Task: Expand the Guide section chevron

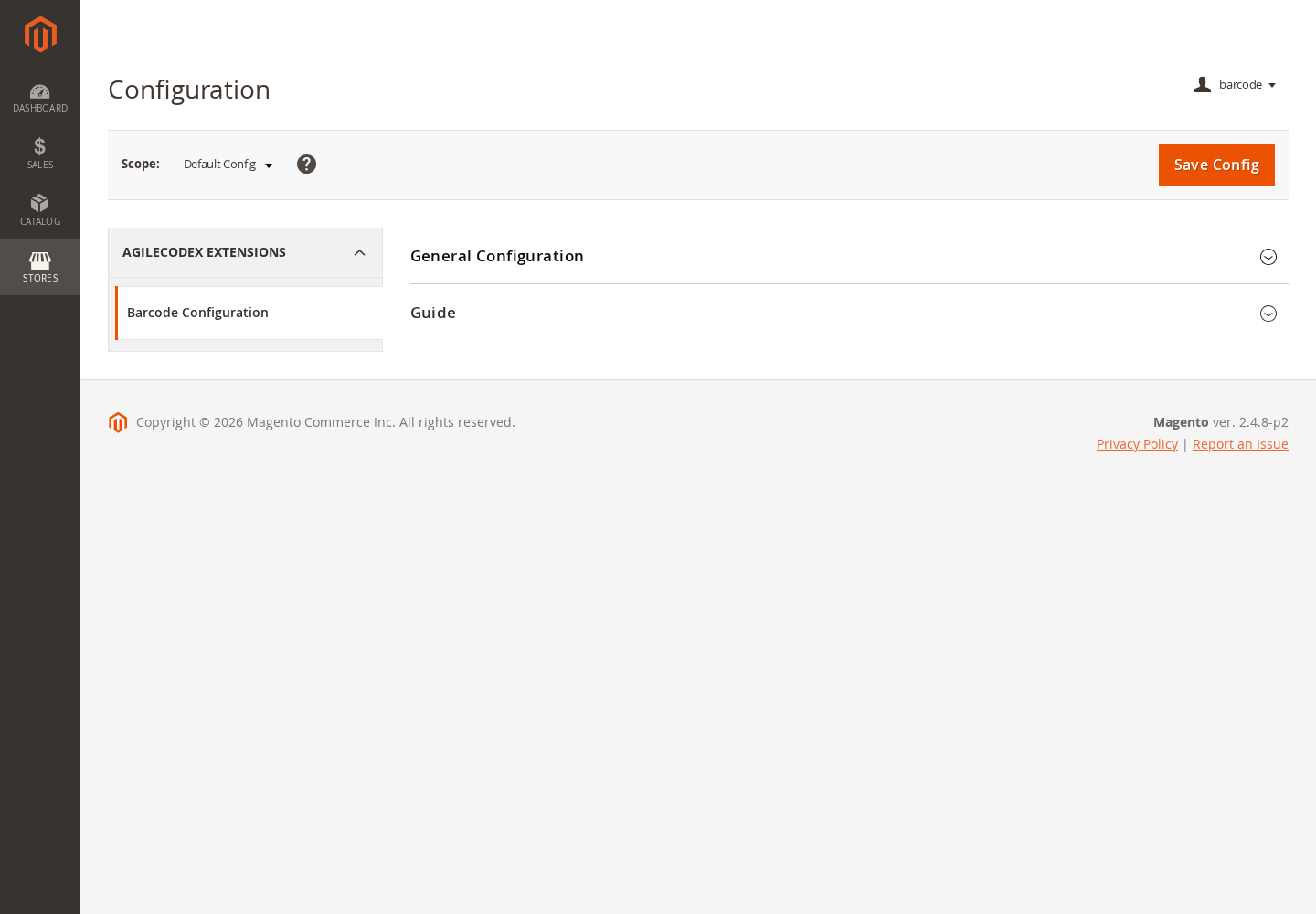Action: pos(1268,314)
